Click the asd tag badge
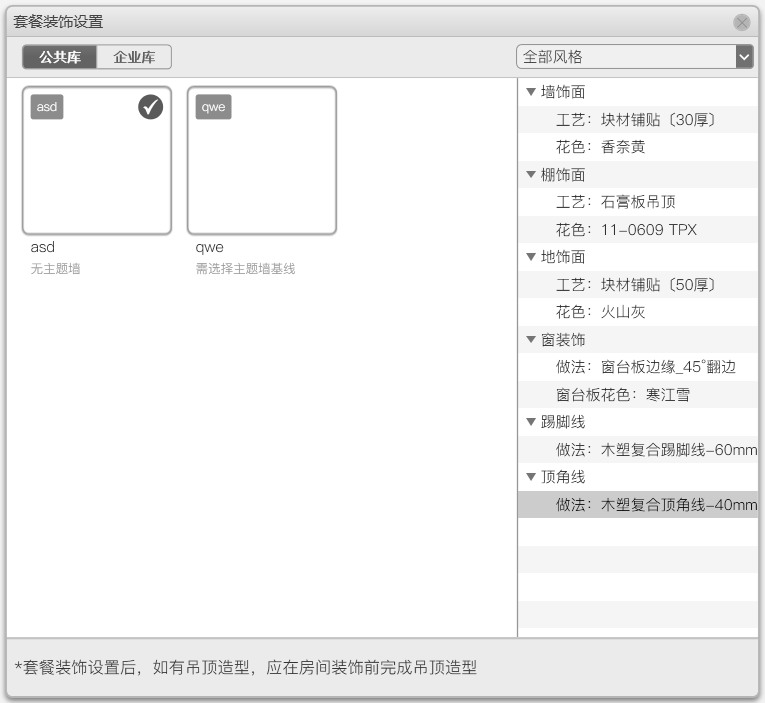 [47, 107]
